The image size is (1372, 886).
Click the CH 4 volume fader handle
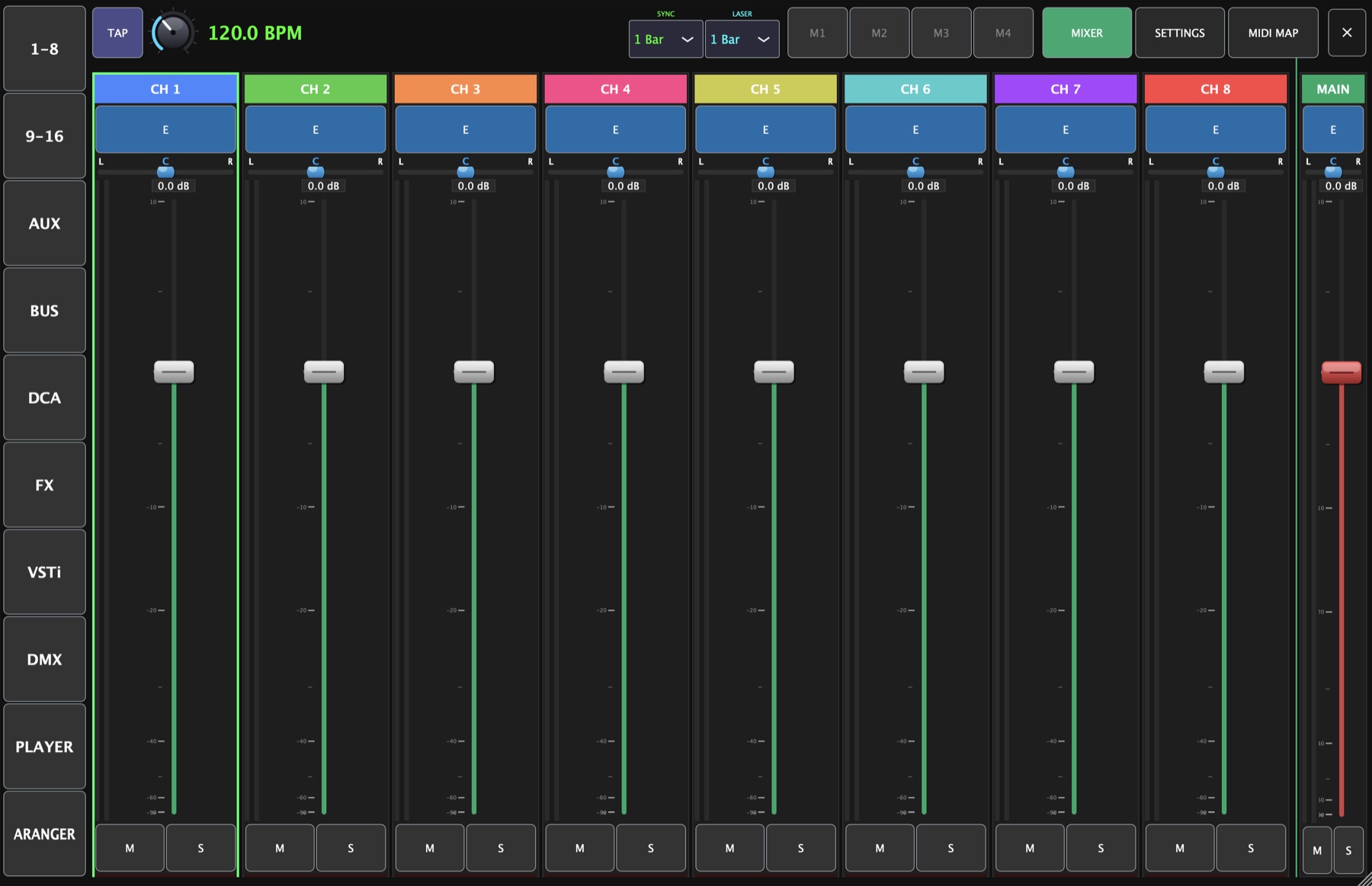pos(624,372)
